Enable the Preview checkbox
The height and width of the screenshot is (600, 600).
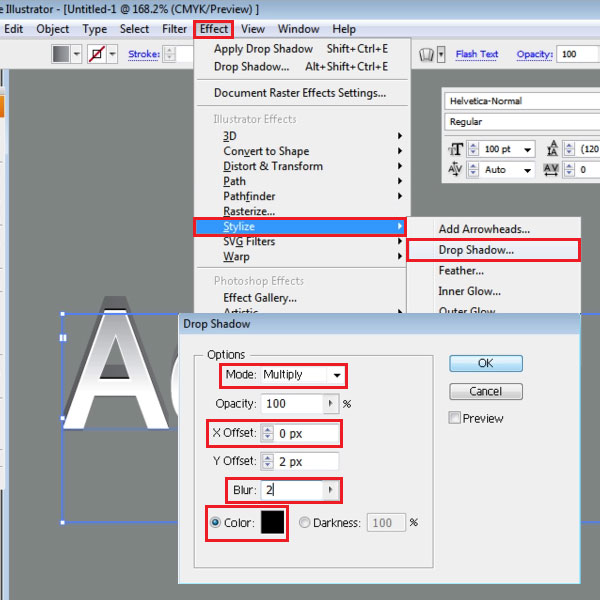(x=455, y=417)
